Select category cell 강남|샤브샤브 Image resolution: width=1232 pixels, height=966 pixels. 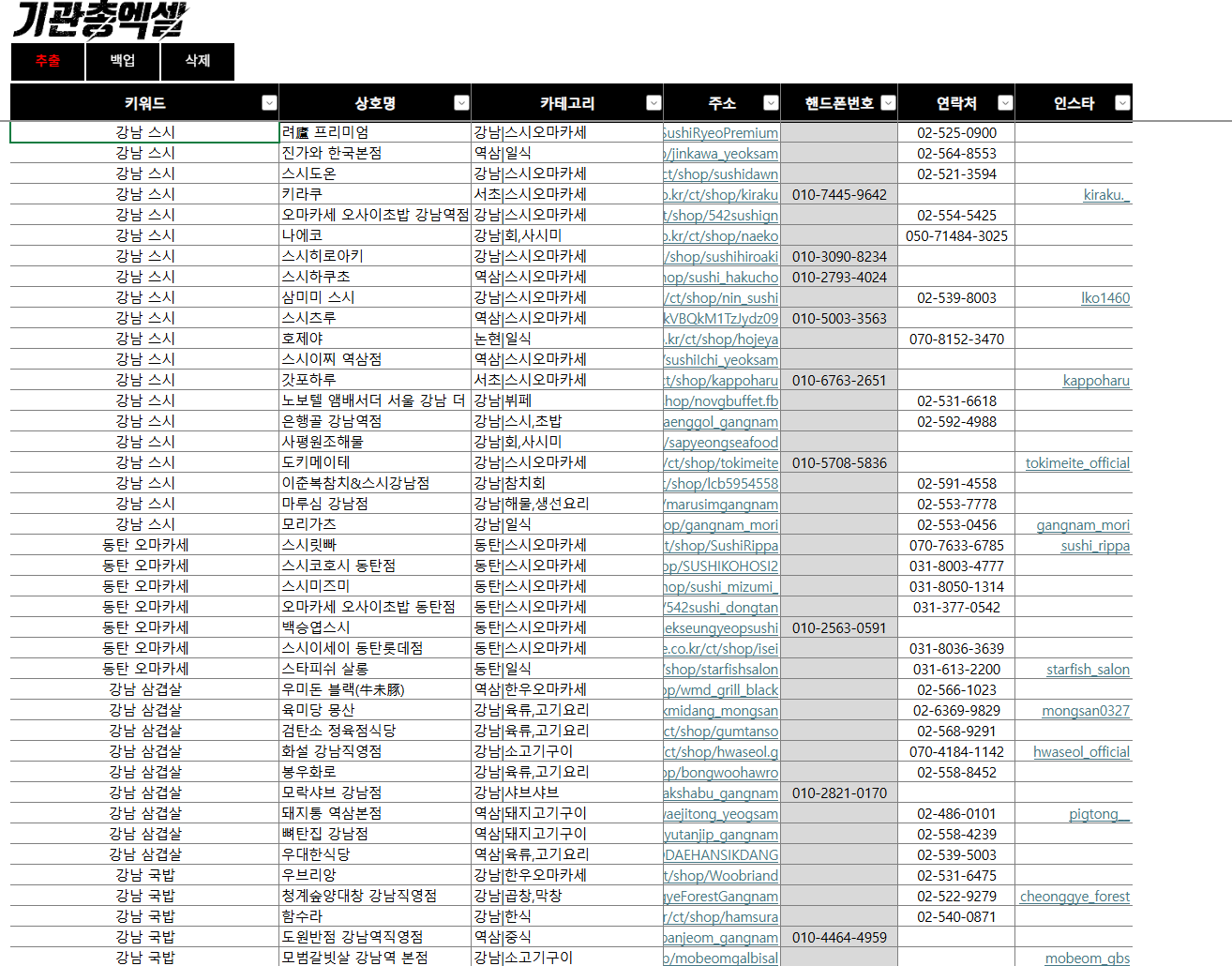tap(567, 792)
